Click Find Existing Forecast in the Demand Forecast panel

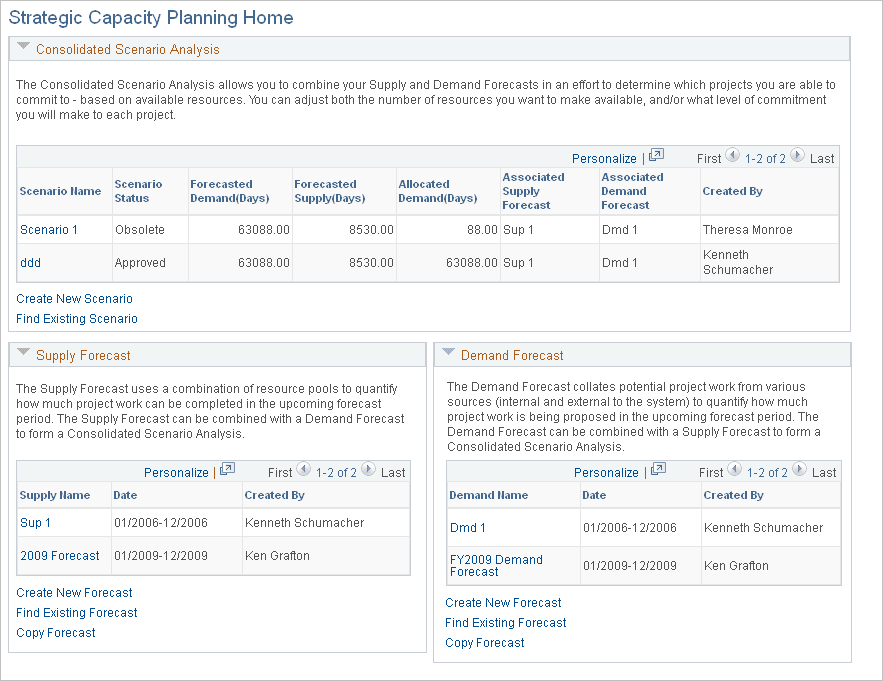pos(505,622)
